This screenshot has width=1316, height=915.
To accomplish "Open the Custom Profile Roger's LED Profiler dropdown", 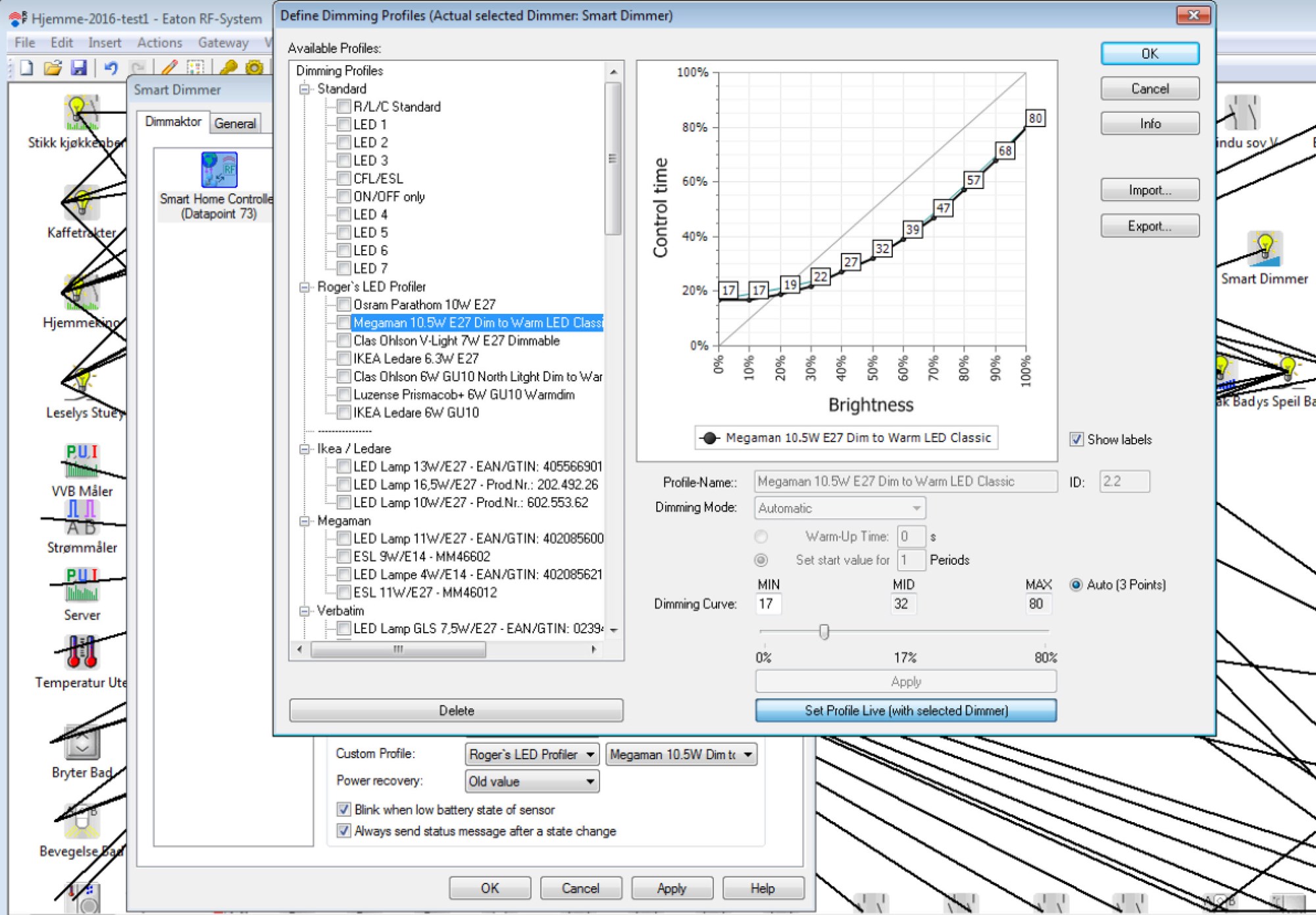I will pos(532,754).
